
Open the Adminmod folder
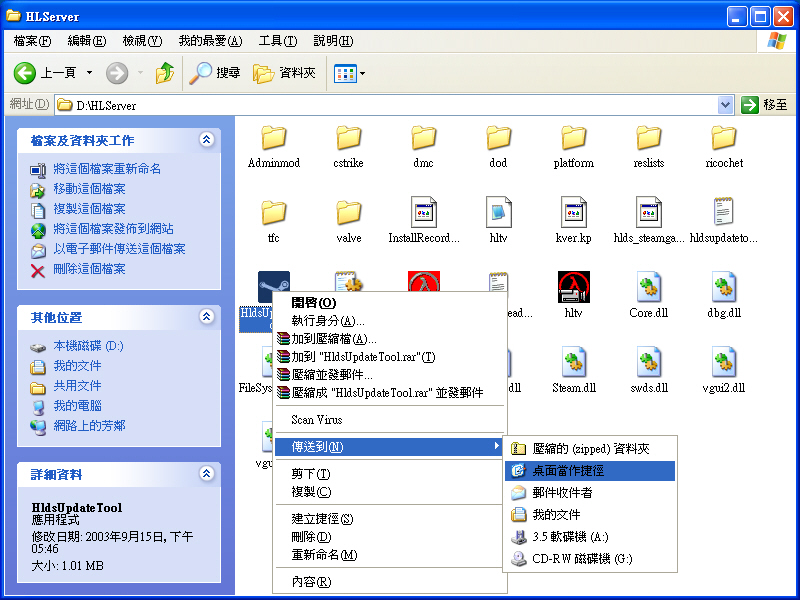[273, 140]
